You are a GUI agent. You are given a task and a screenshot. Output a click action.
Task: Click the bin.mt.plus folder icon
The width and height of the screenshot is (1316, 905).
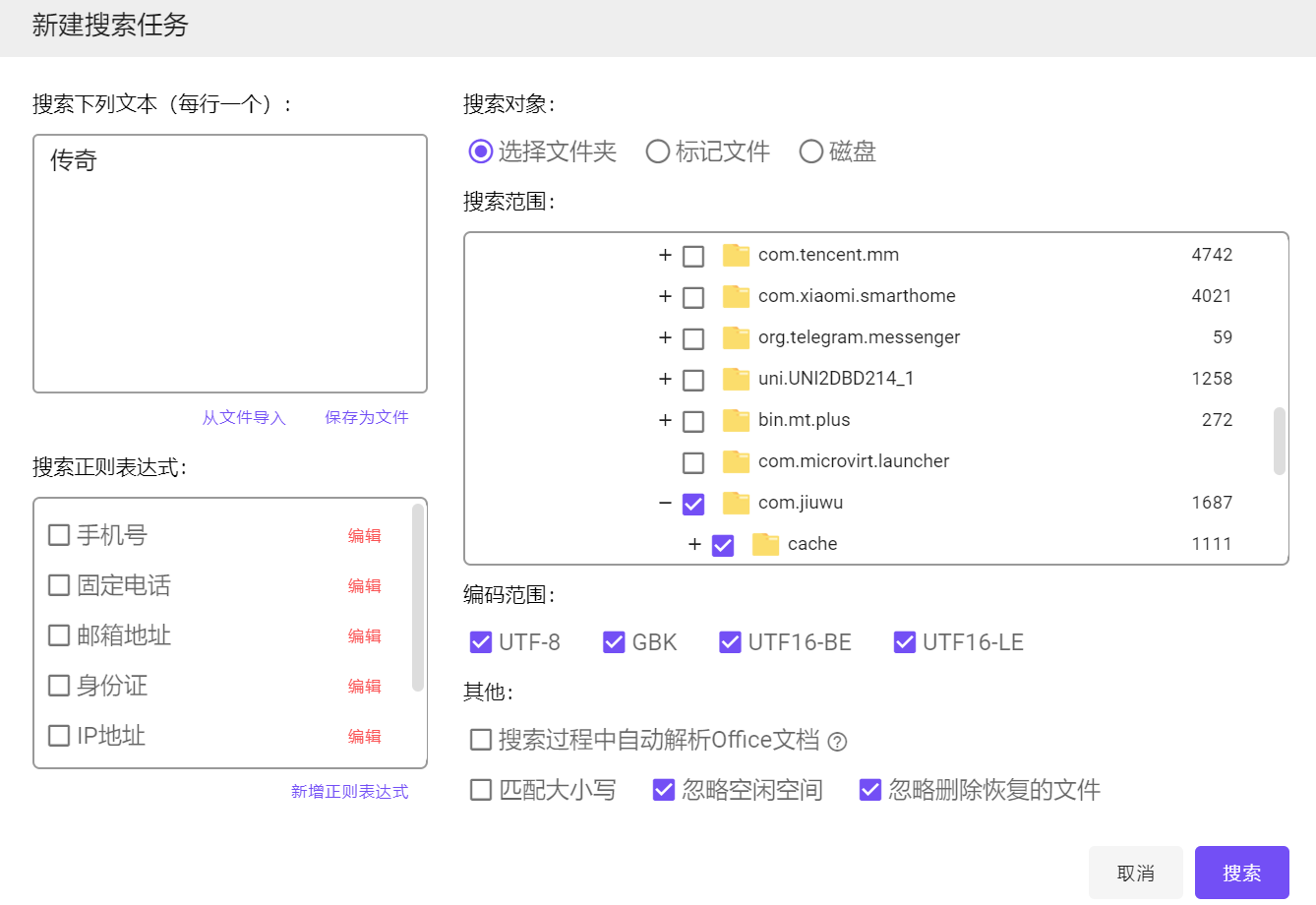point(736,420)
